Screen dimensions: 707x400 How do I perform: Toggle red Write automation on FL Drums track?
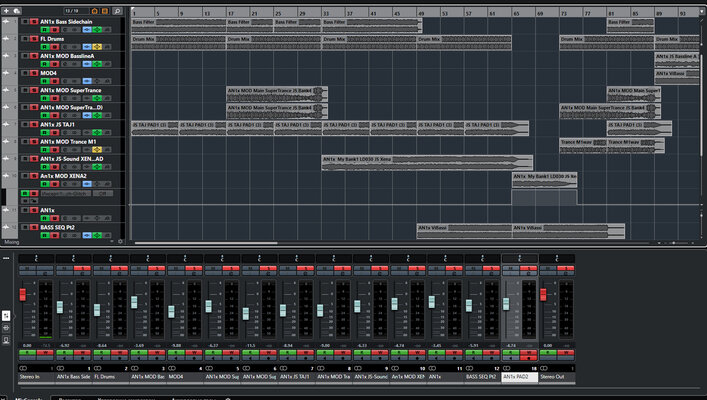[55, 47]
